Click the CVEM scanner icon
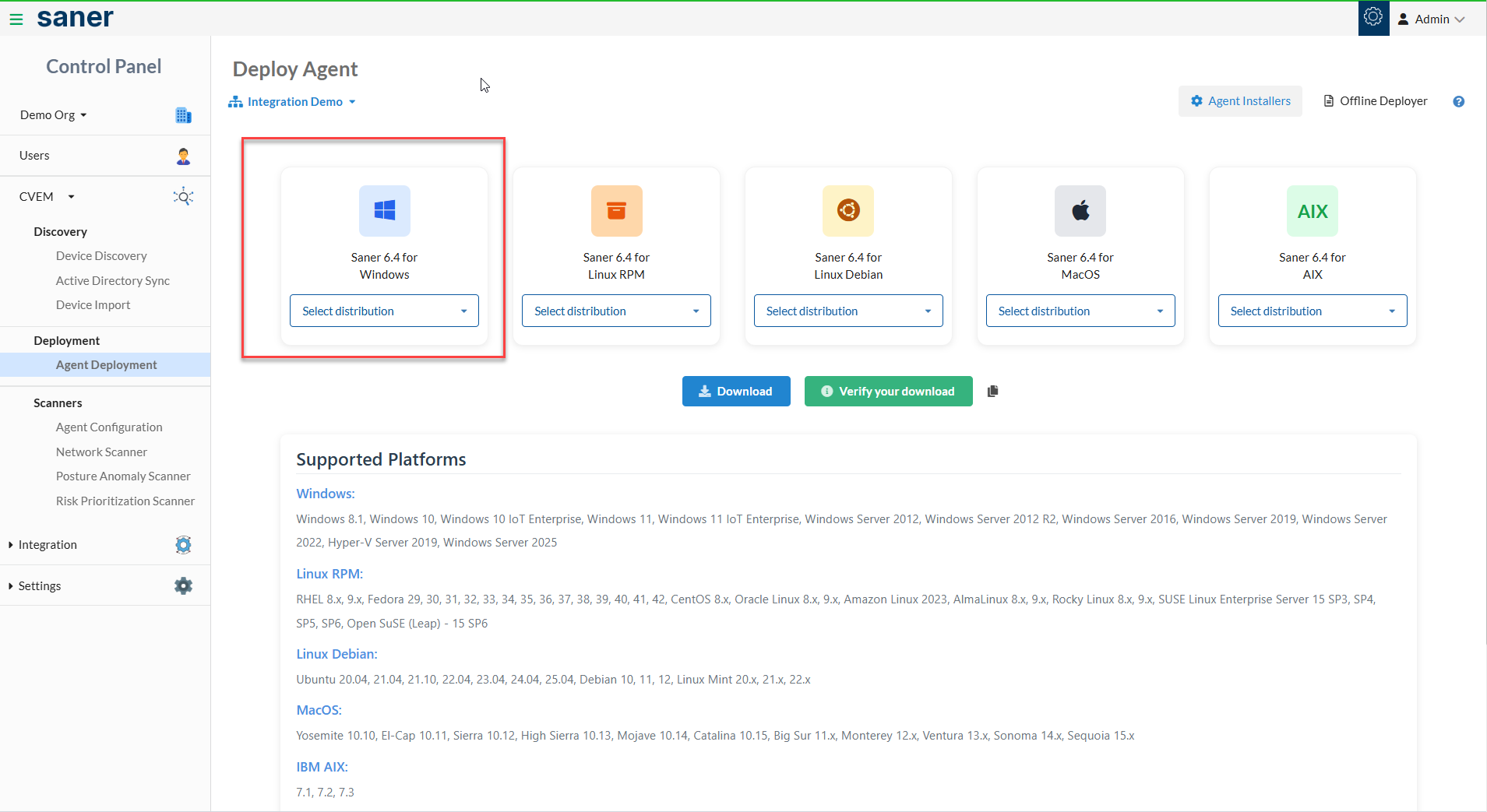Viewport: 1487px width, 812px height. 184,197
